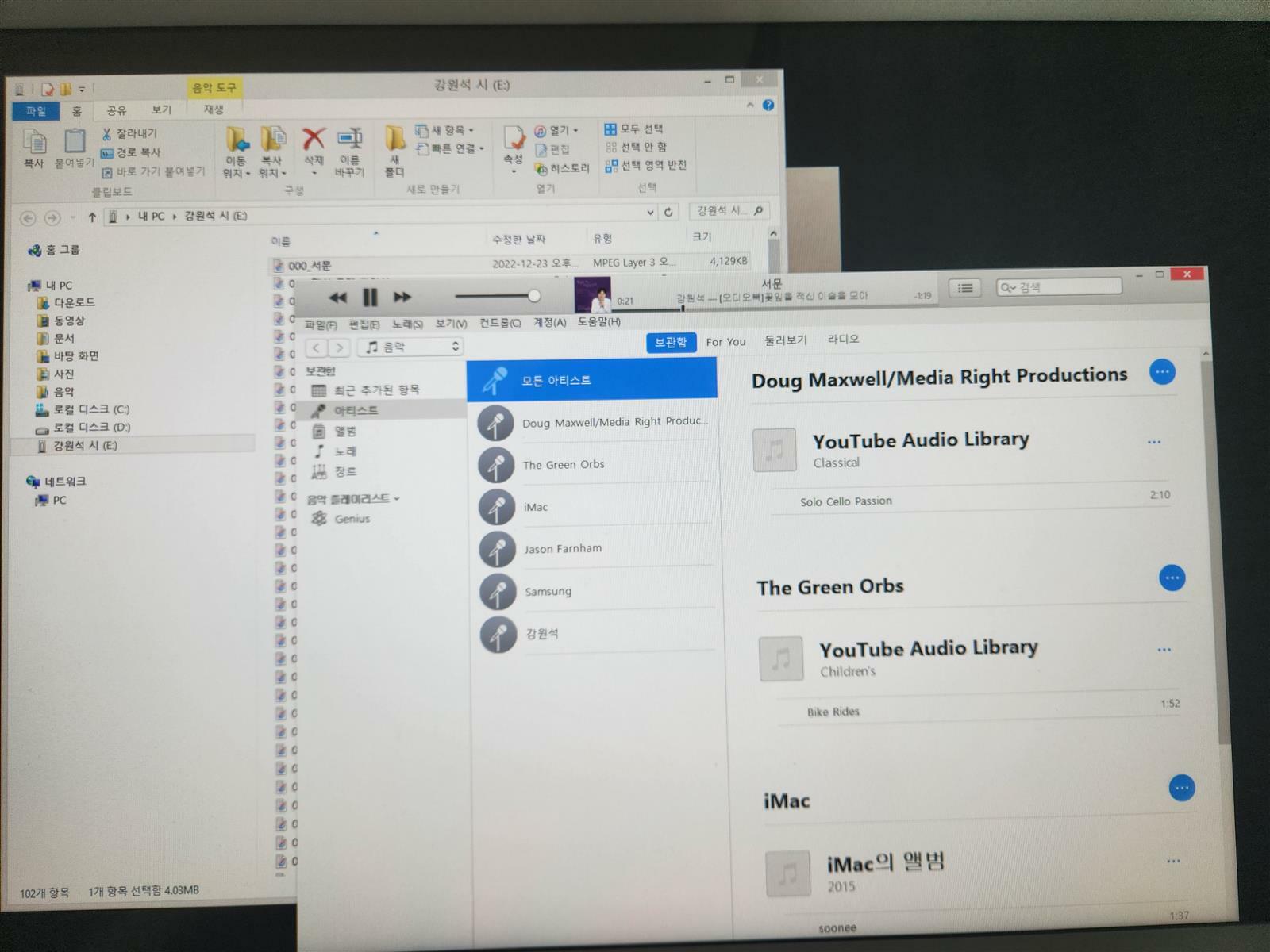
Task: Open options for Children's YouTube Audio Library album
Action: click(1164, 650)
